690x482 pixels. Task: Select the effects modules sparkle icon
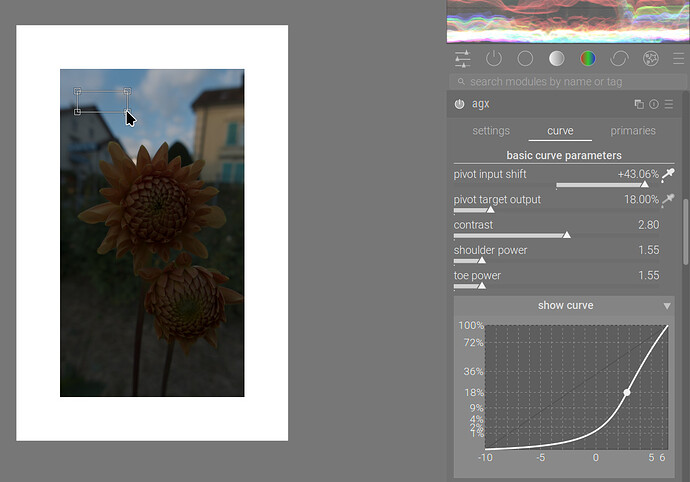(650, 59)
